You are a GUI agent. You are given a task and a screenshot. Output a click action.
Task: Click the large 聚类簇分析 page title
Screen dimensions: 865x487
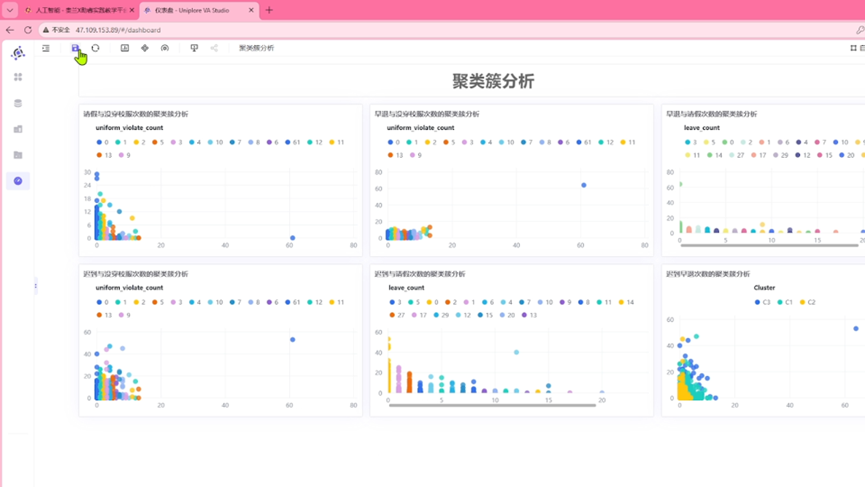(493, 81)
